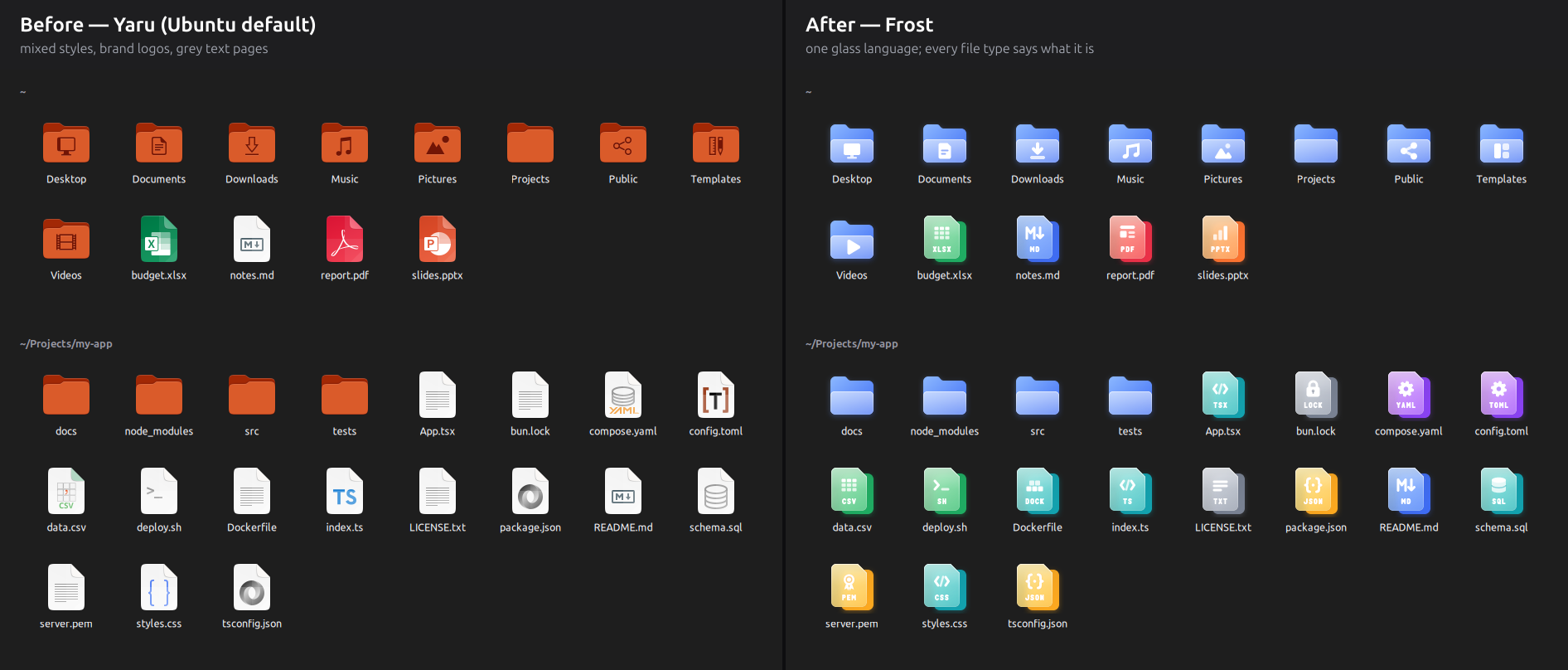Click the "Dockerfile" label in Before panel
1568x670 pixels.
(252, 527)
